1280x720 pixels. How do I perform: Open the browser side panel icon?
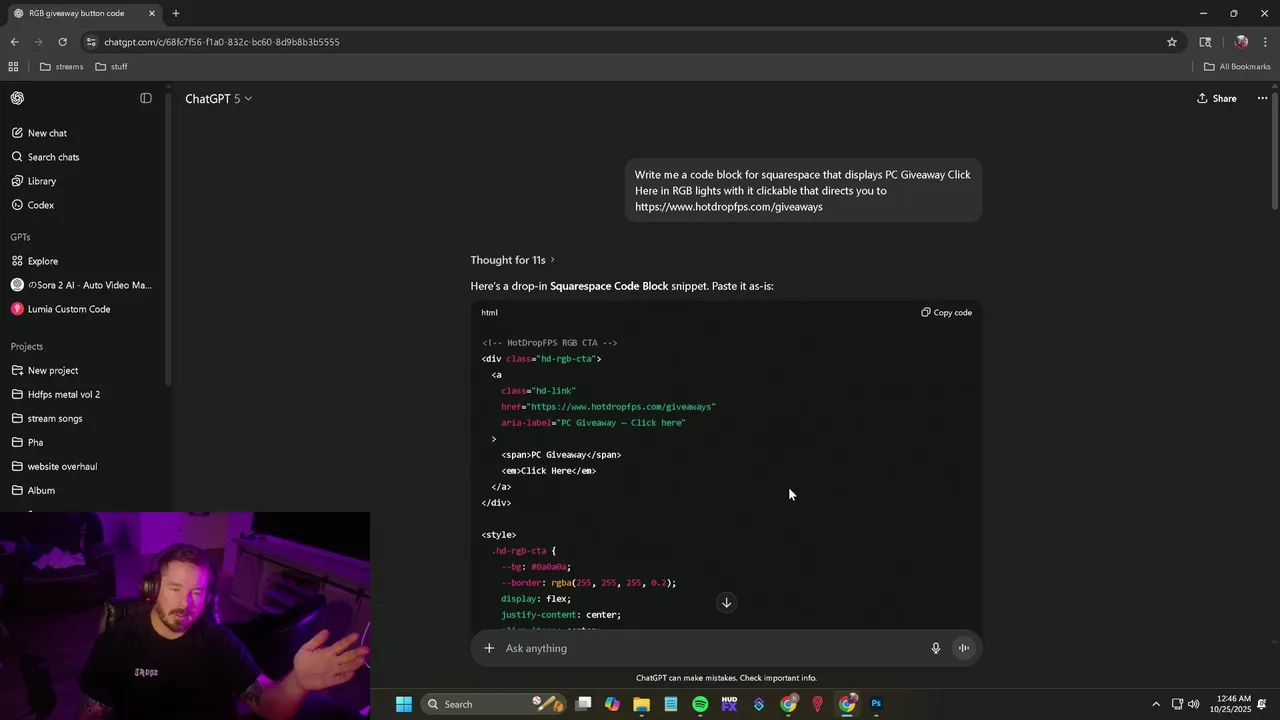click(x=1205, y=42)
